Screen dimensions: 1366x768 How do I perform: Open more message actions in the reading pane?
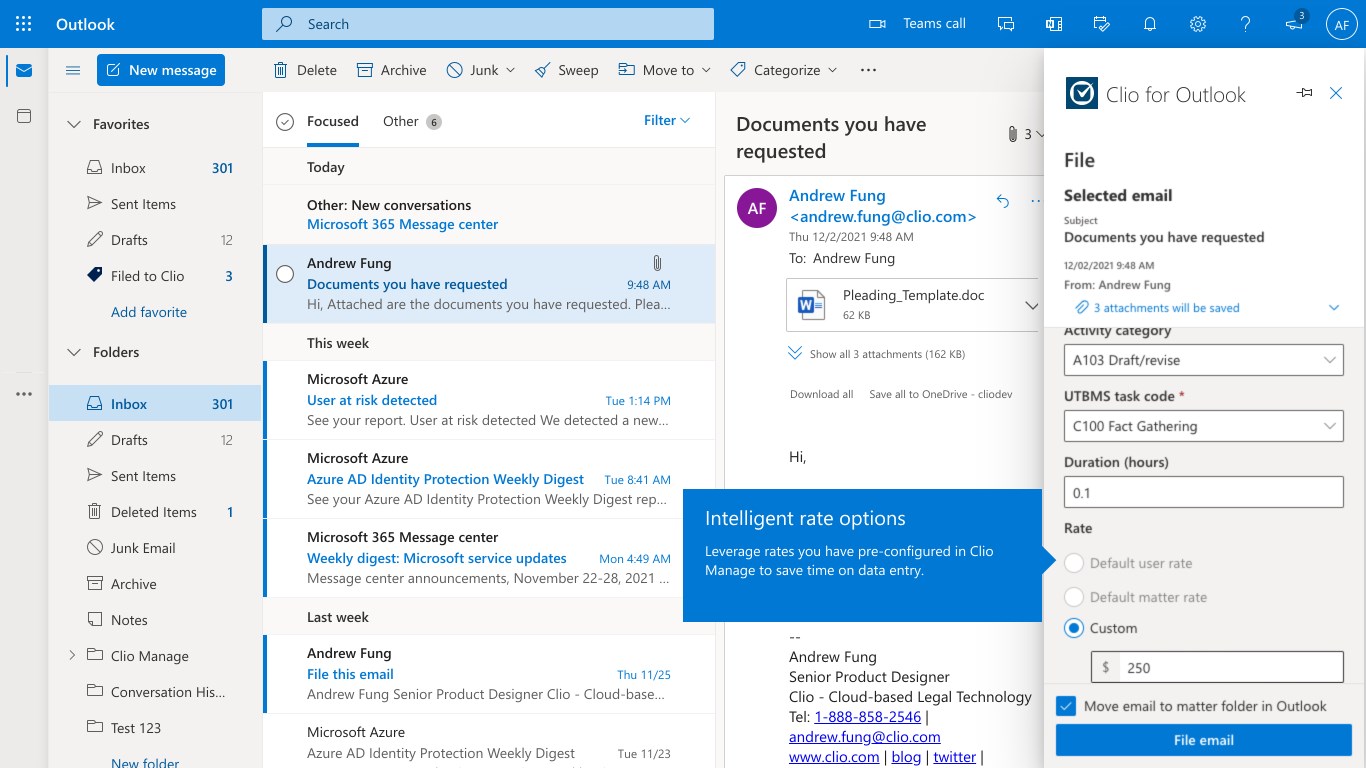click(1035, 201)
